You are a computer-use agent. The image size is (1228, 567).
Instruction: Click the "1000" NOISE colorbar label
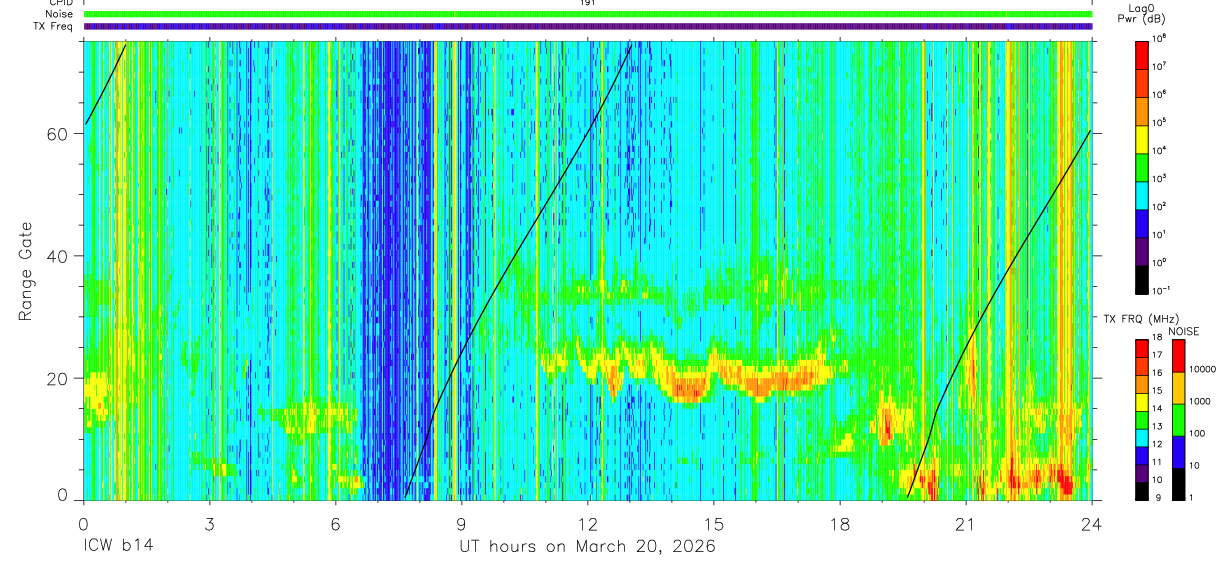[x=1201, y=402]
